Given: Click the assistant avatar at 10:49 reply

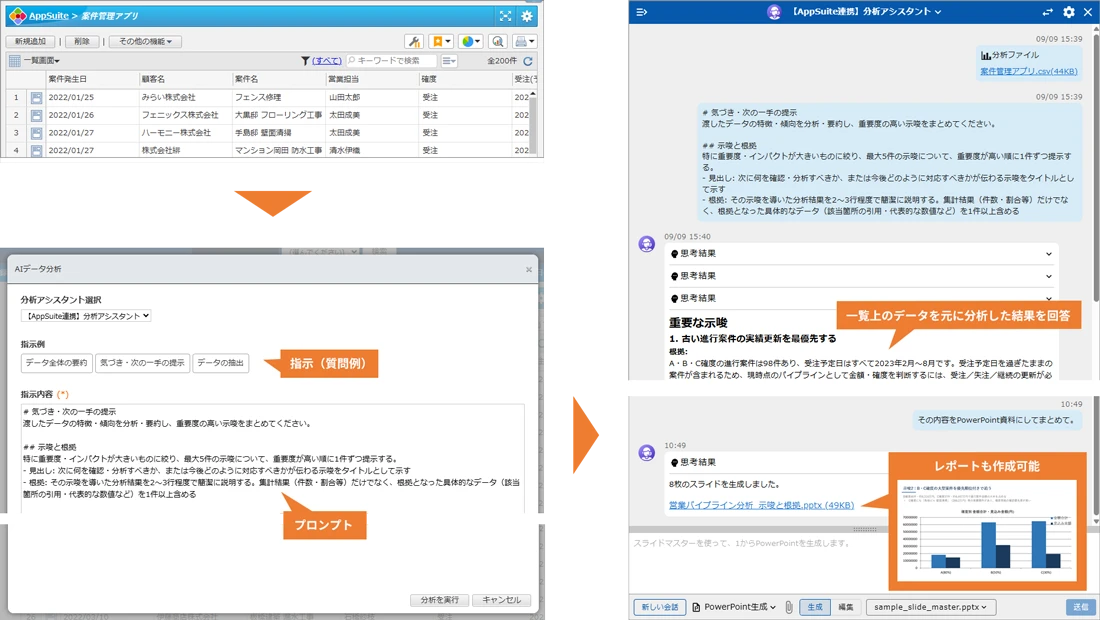Looking at the screenshot, I should click(x=647, y=453).
